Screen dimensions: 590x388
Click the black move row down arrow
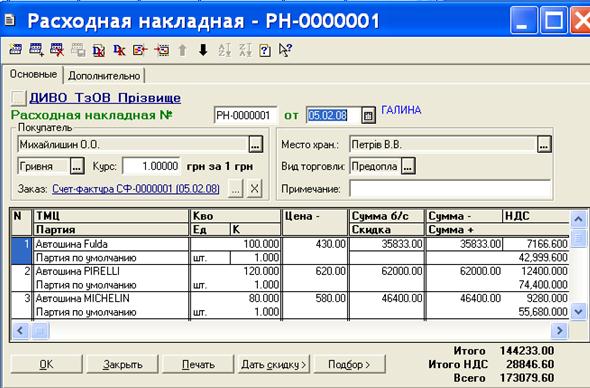pyautogui.click(x=203, y=50)
